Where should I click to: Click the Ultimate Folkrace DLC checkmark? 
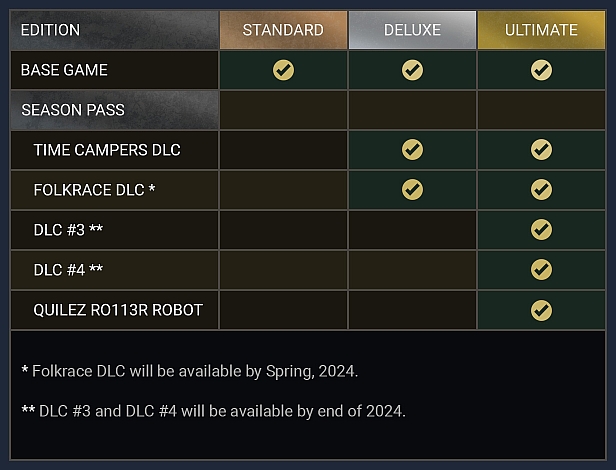[x=541, y=190]
